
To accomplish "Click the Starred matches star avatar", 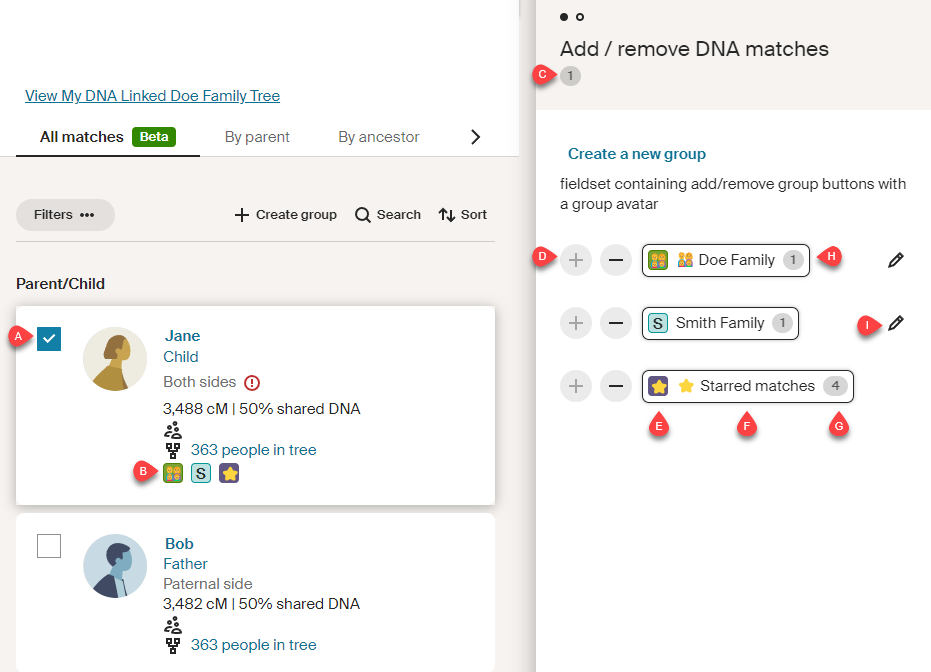I will point(658,386).
